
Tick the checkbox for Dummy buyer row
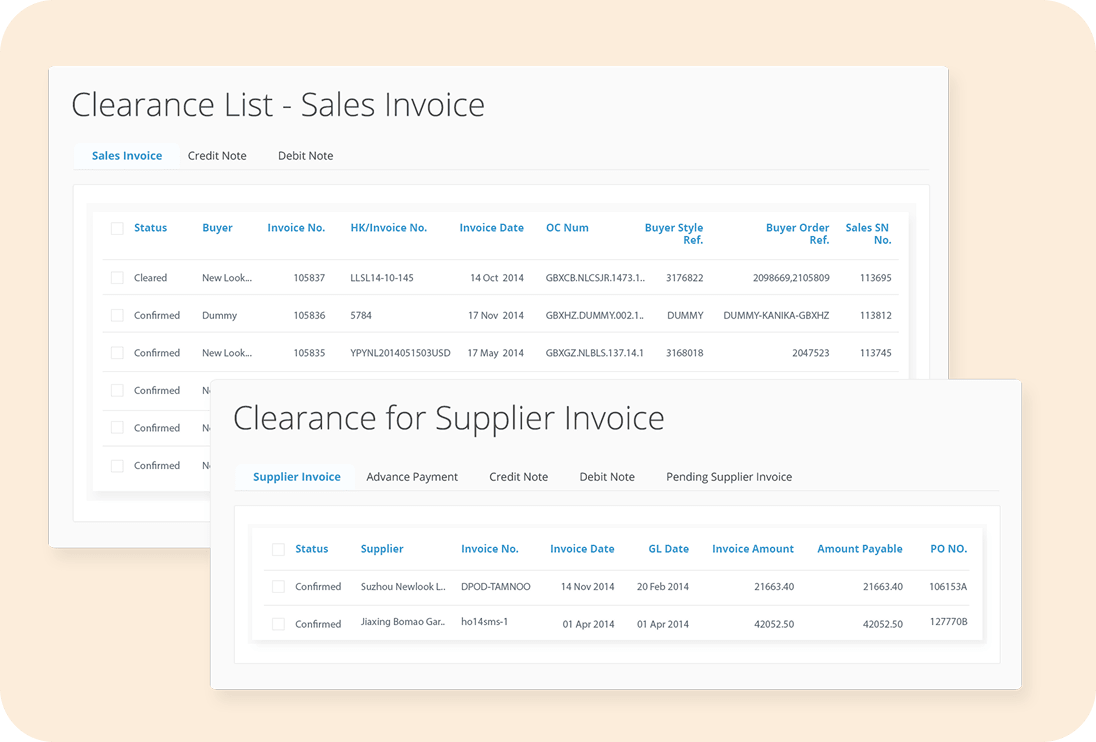click(117, 315)
